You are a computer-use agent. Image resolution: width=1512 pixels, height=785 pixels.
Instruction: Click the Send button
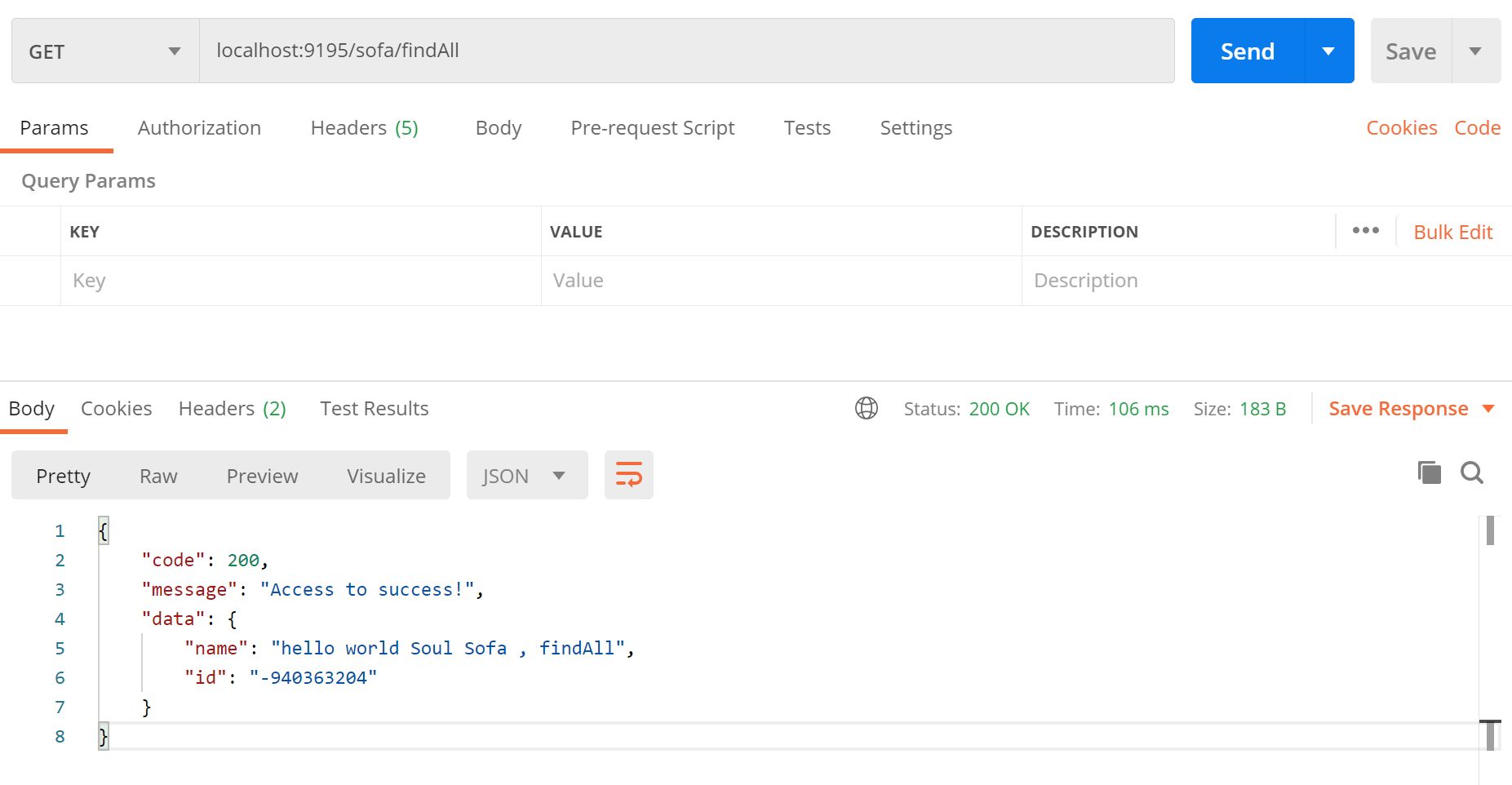tap(1247, 51)
